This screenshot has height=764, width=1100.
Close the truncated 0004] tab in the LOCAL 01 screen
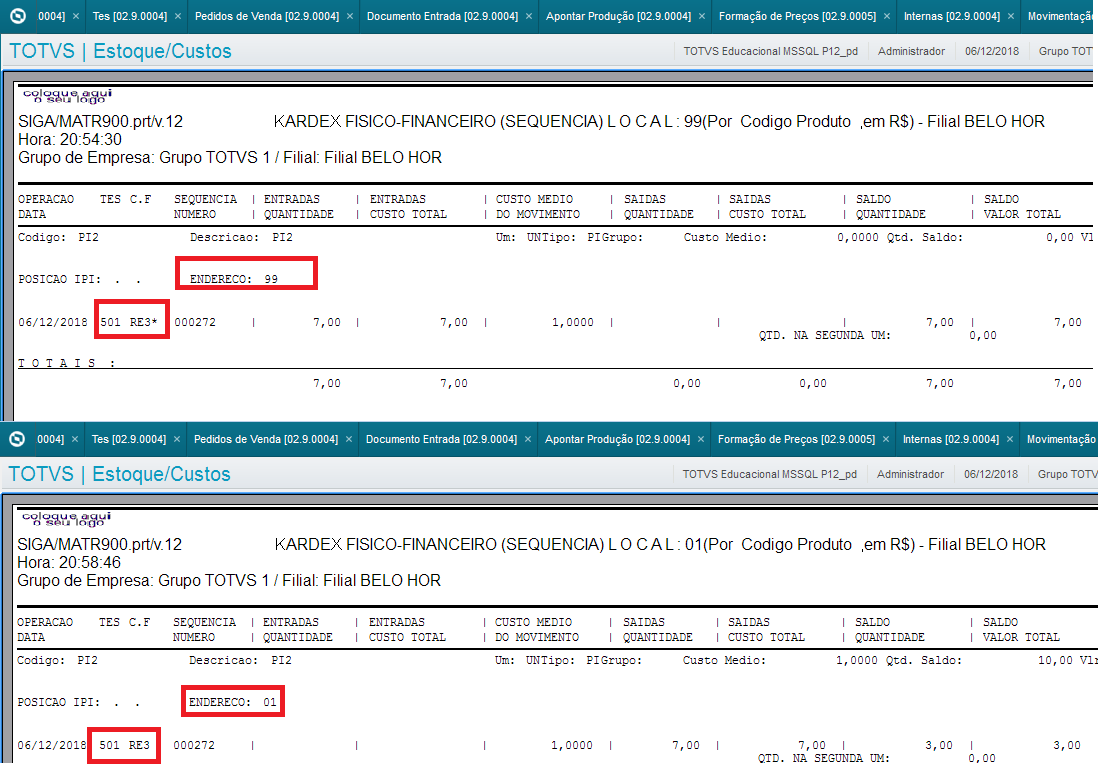point(74,439)
